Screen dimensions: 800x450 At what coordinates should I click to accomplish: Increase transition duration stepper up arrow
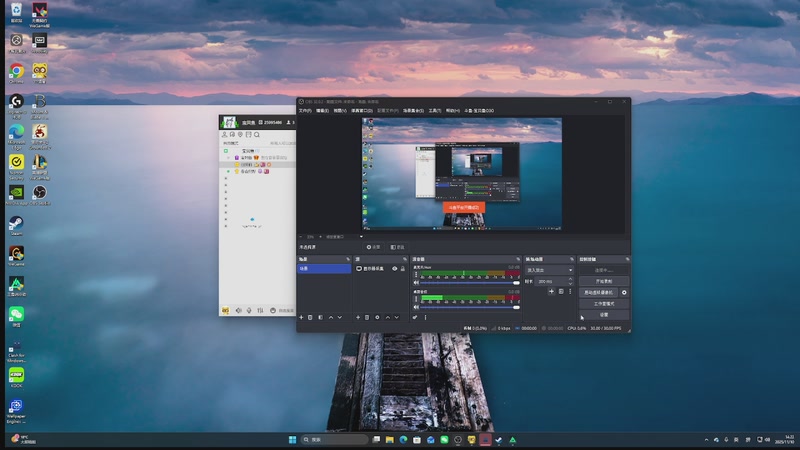click(570, 279)
